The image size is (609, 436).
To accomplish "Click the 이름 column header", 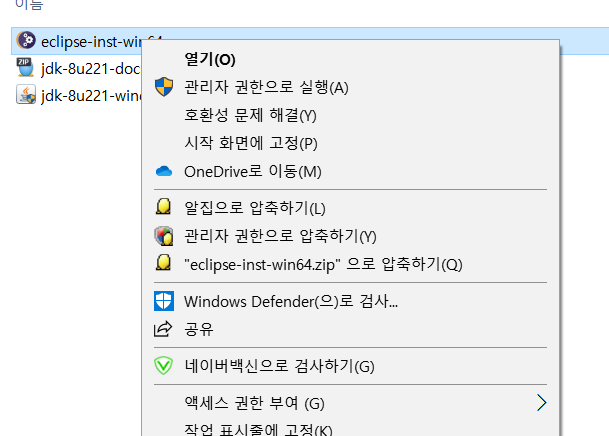I will click(x=29, y=4).
